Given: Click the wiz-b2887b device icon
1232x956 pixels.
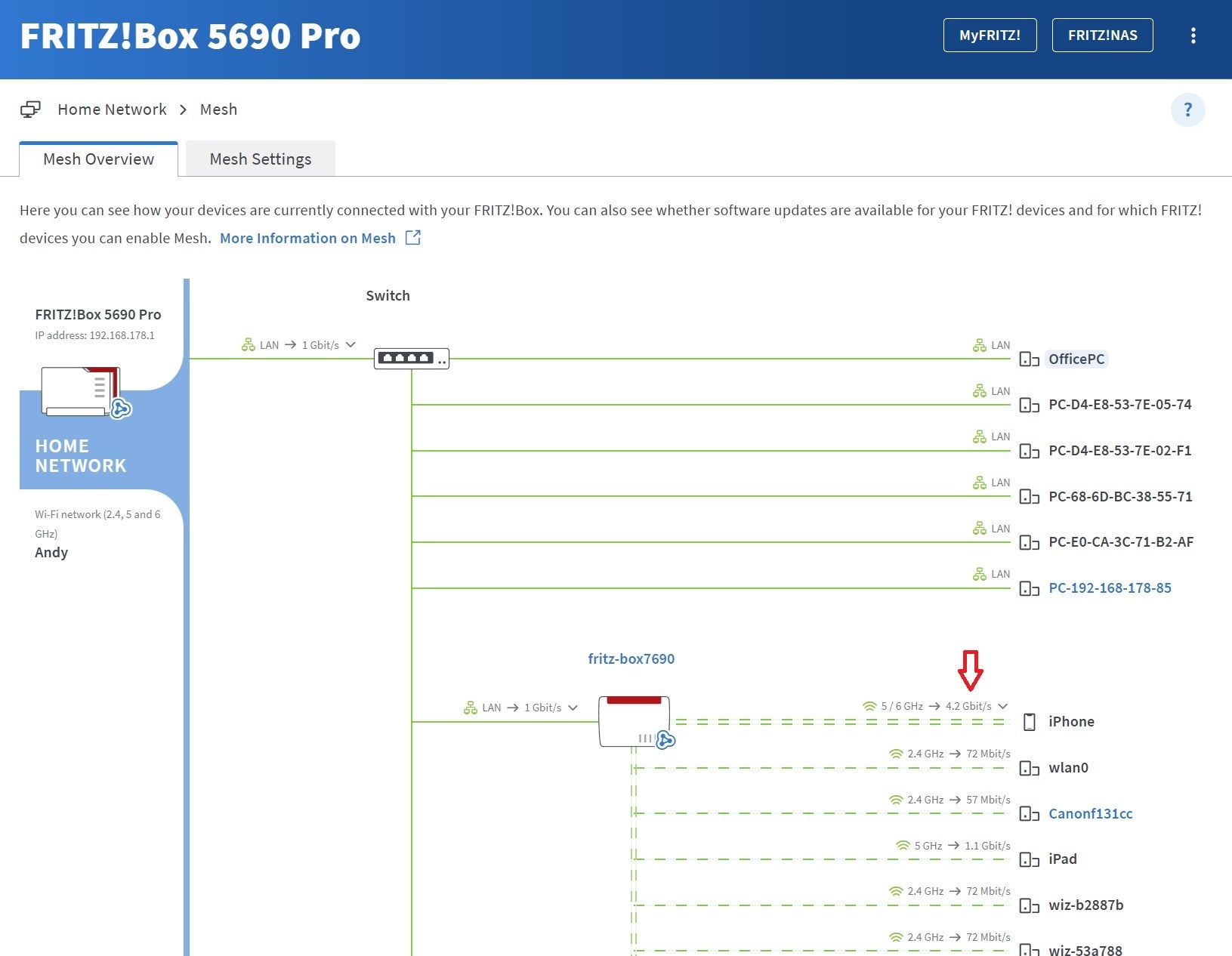Looking at the screenshot, I should click(x=1030, y=905).
